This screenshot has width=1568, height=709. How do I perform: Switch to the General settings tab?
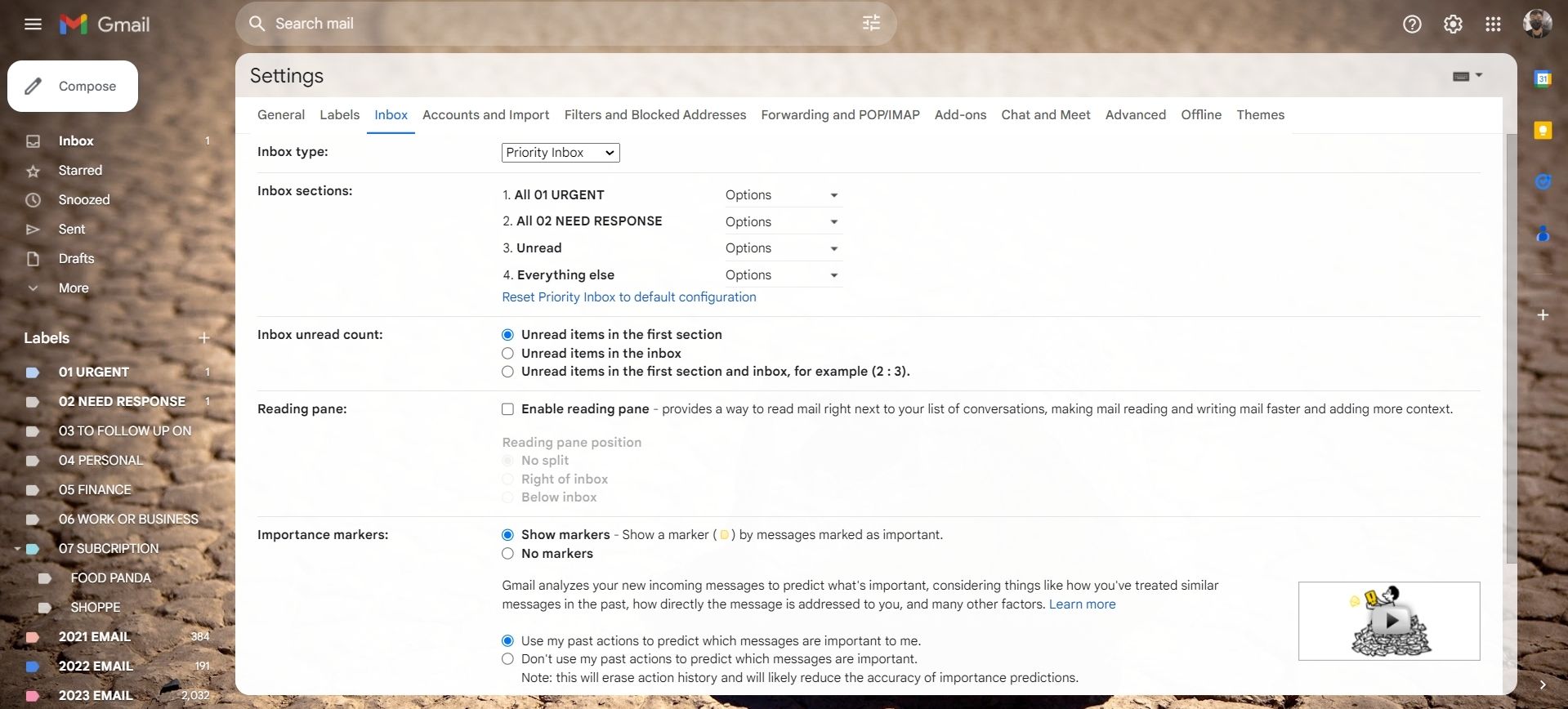click(281, 115)
